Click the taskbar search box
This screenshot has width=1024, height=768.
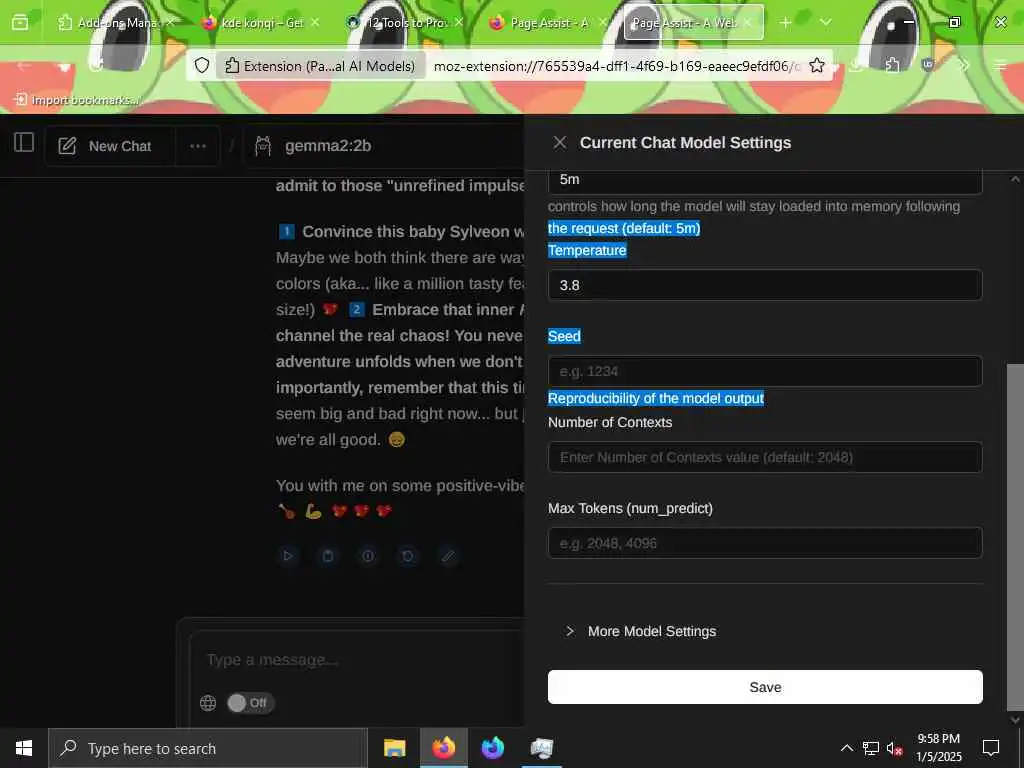point(208,748)
